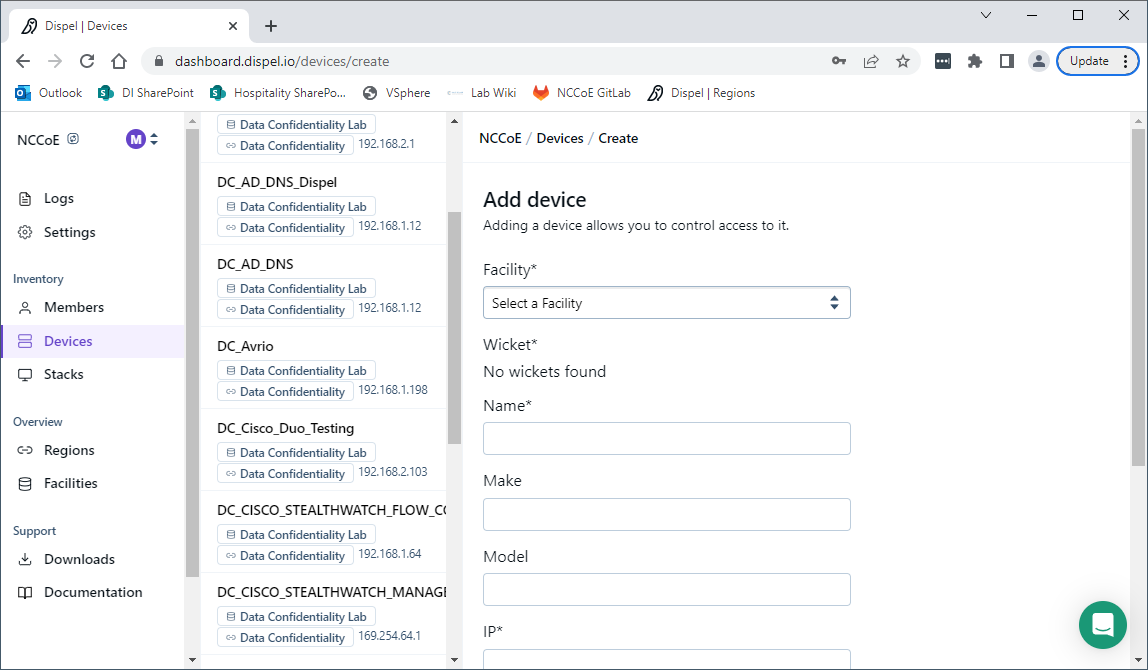Bookmark this page with star icon

pyautogui.click(x=903, y=61)
